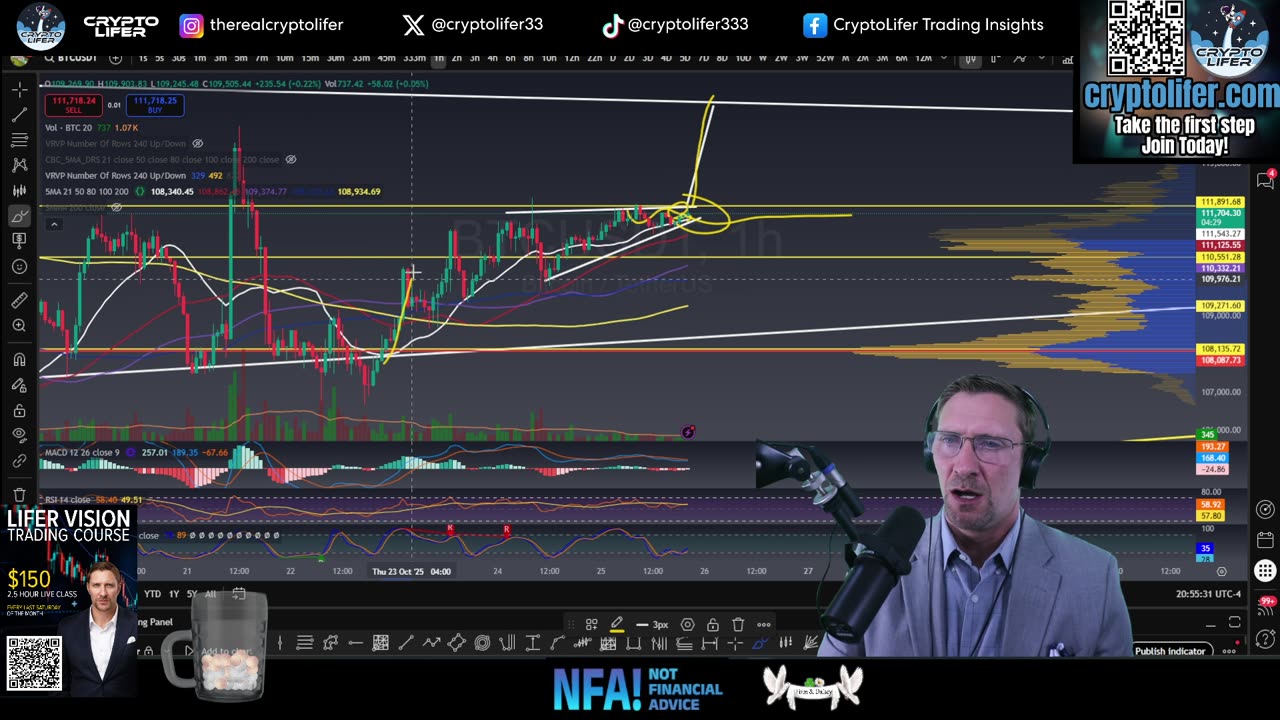Collapse the indicator legend chevron
This screenshot has height=720, width=1280.
pyautogui.click(x=54, y=223)
